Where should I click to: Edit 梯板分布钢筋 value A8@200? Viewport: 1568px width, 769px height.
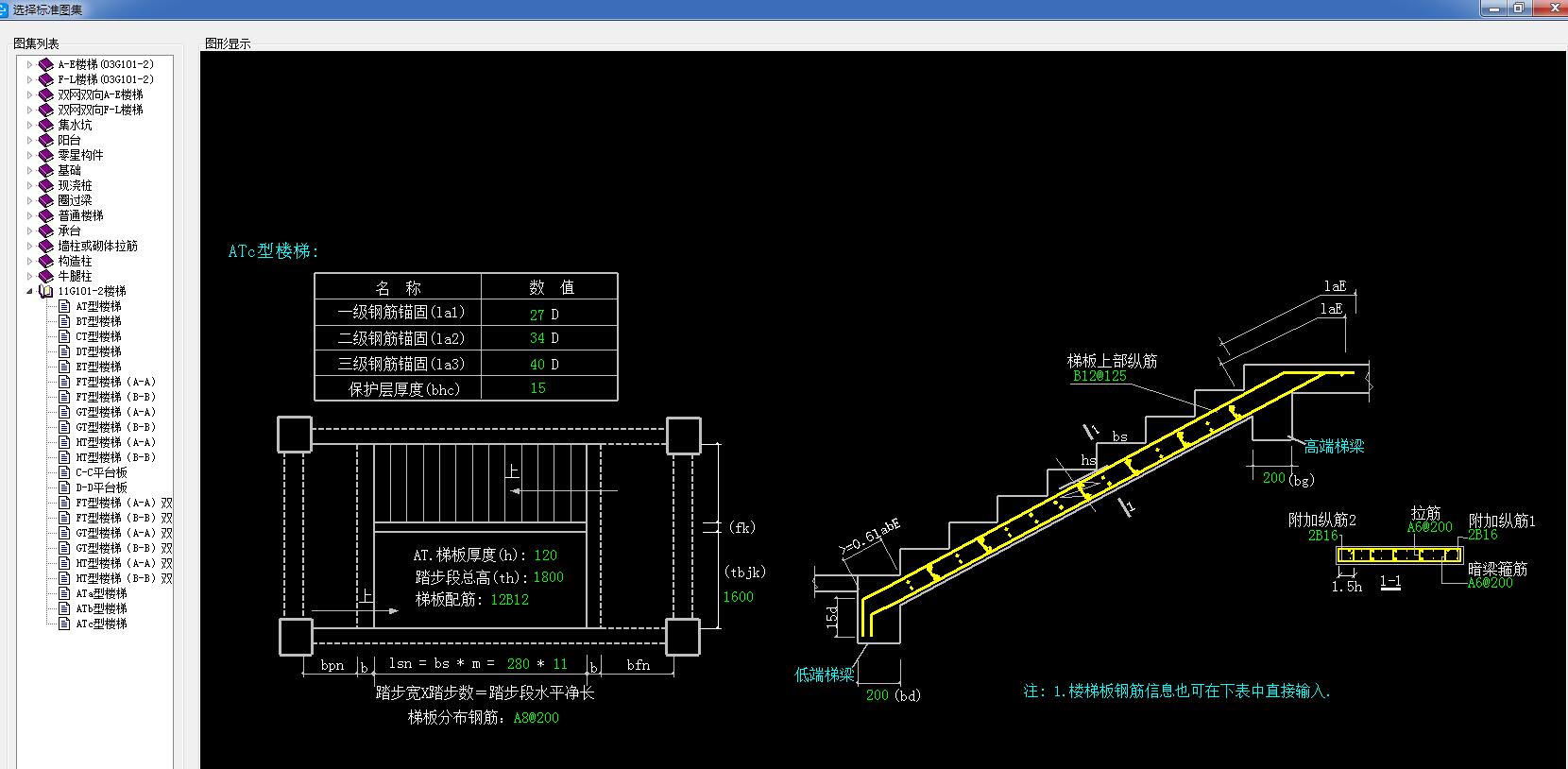coord(537,718)
